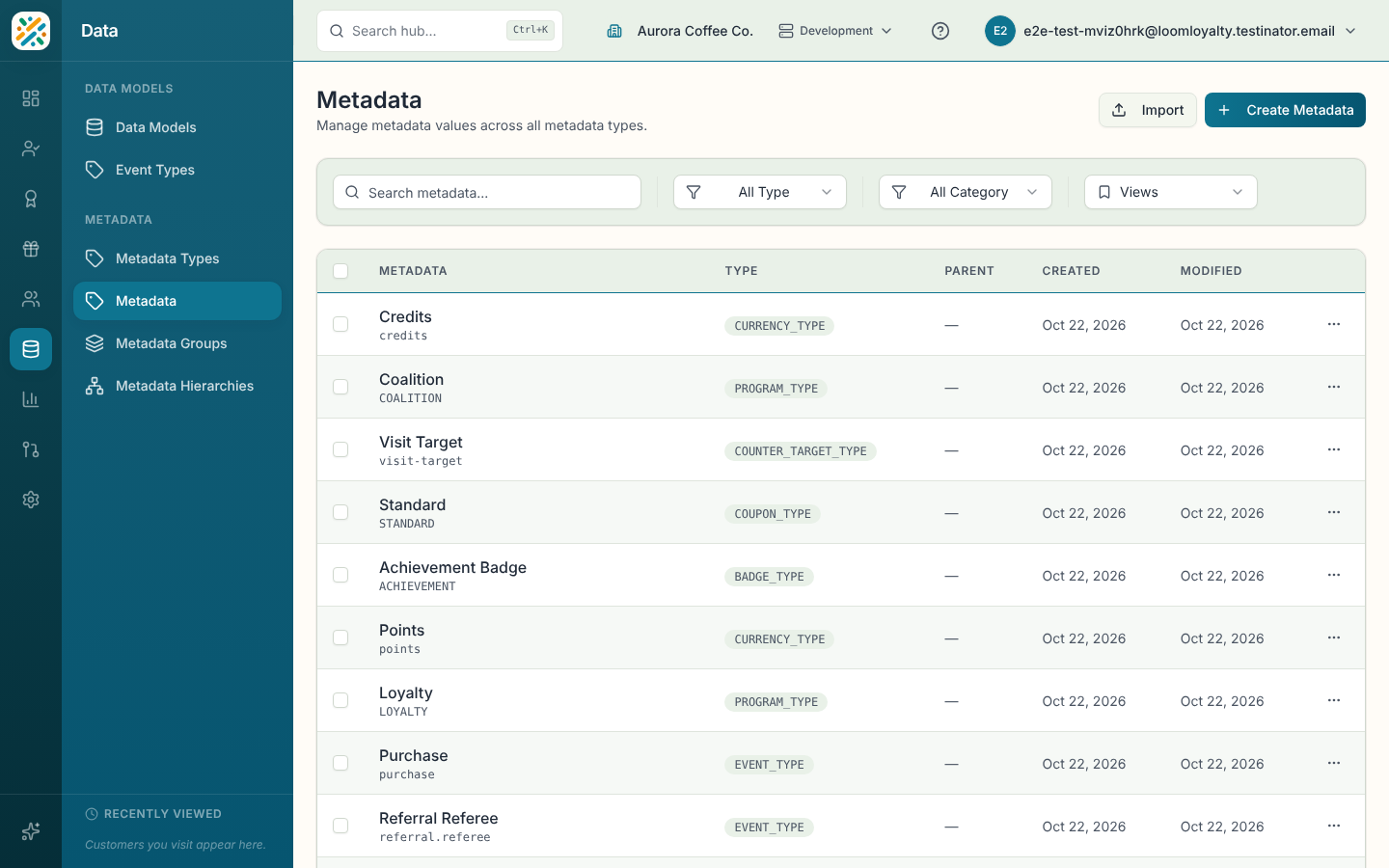Click the Search metadata input field

(x=487, y=192)
